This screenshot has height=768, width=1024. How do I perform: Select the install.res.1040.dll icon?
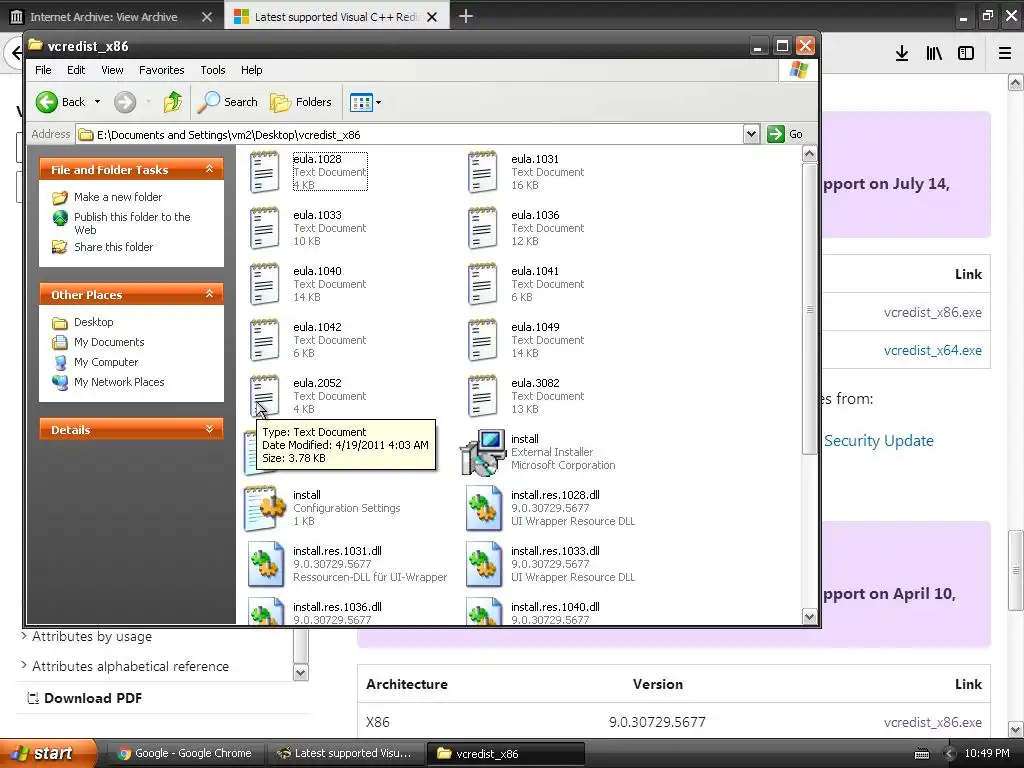point(483,611)
